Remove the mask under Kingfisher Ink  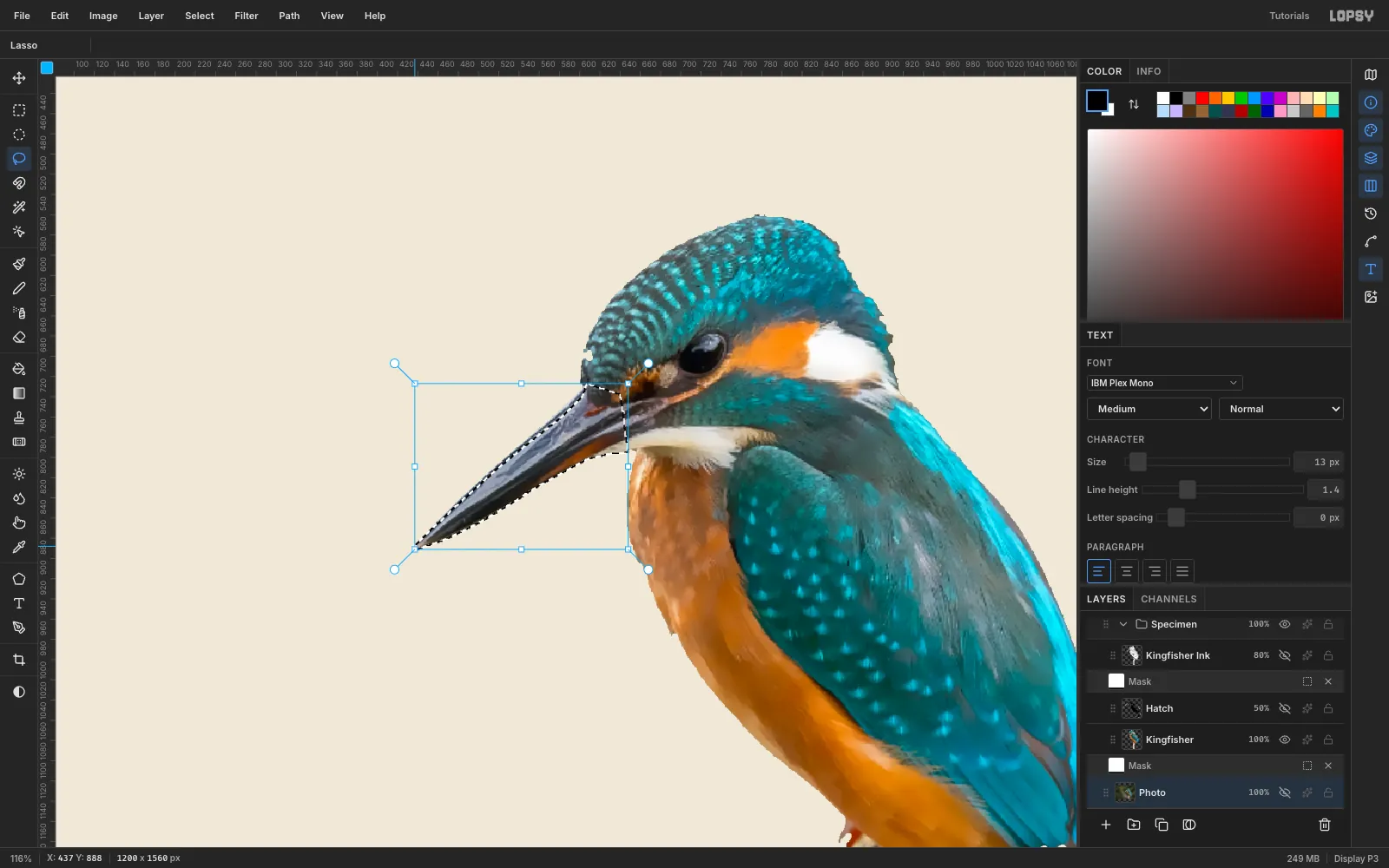tap(1328, 681)
